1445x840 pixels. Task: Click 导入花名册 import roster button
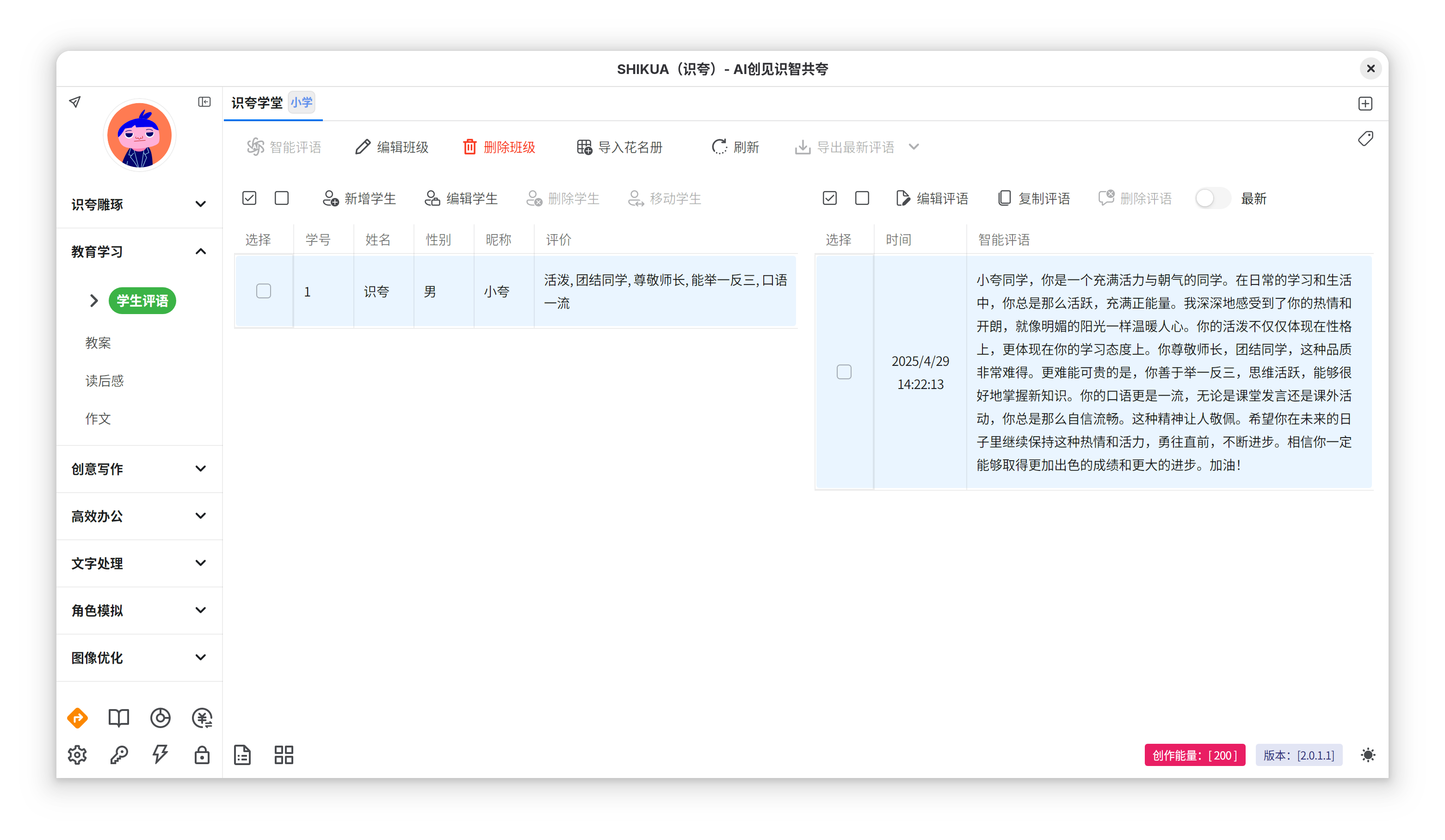click(x=619, y=148)
